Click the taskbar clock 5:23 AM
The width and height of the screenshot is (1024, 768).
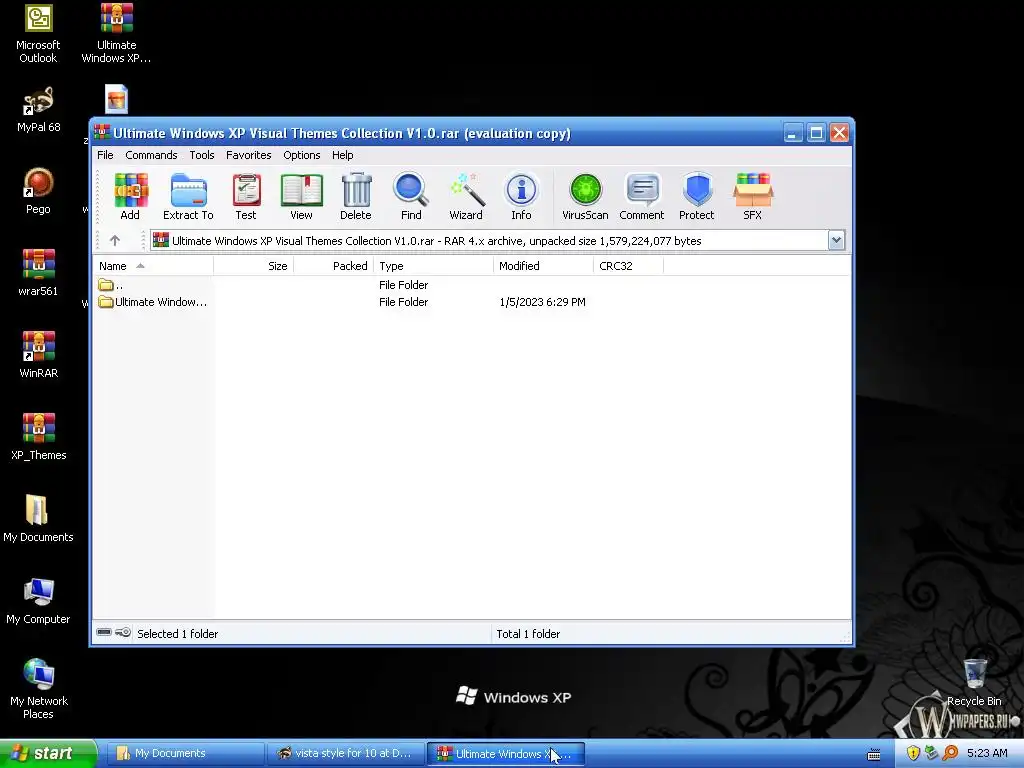[987, 753]
